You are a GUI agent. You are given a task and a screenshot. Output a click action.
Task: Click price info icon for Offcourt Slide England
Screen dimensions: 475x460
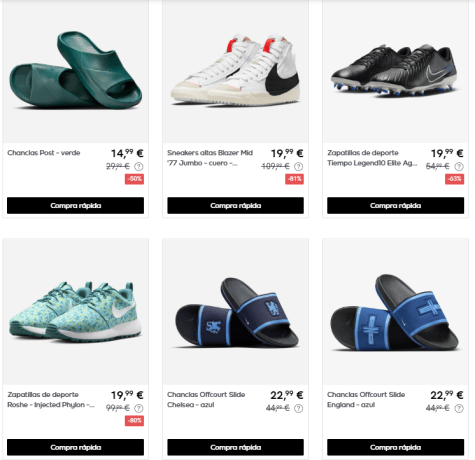coord(459,408)
